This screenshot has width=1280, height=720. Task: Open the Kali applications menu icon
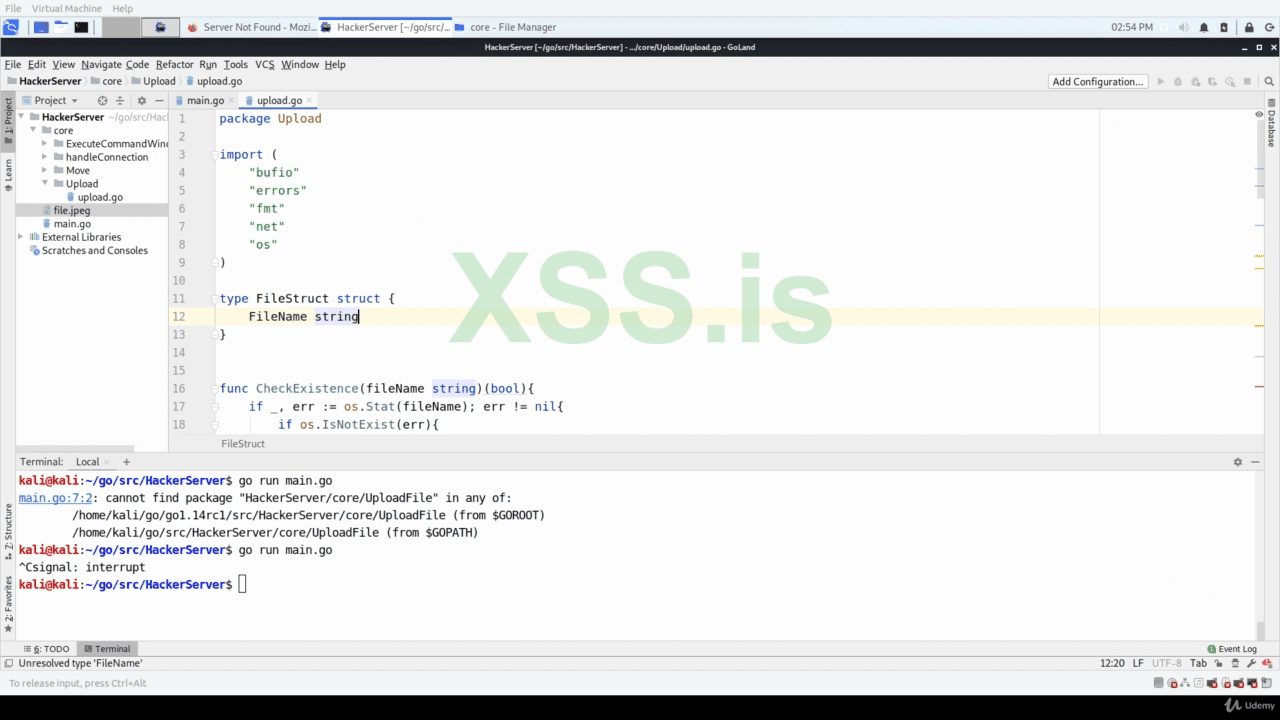point(11,27)
